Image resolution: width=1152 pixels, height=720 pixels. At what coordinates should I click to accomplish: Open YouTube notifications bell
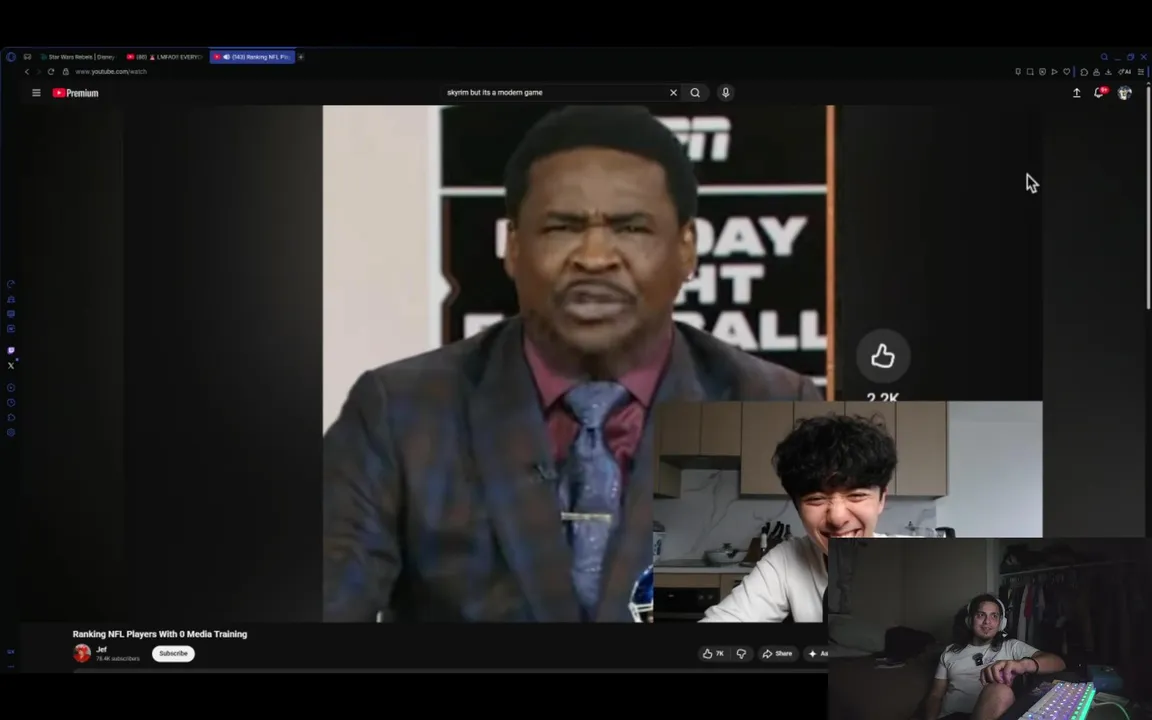pyautogui.click(x=1099, y=93)
